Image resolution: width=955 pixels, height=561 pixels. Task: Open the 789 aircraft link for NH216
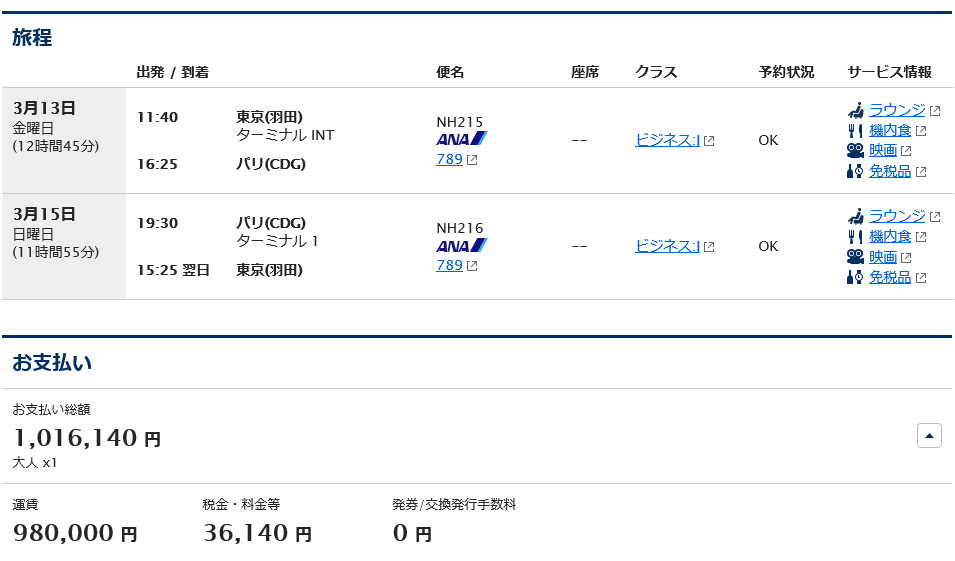449,266
